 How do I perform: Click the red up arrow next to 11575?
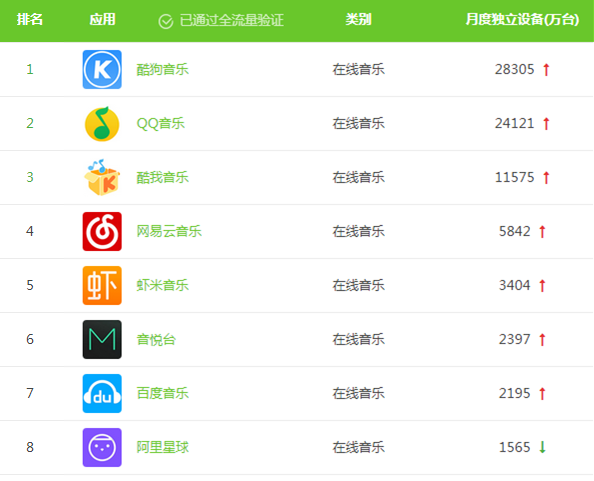point(546,178)
